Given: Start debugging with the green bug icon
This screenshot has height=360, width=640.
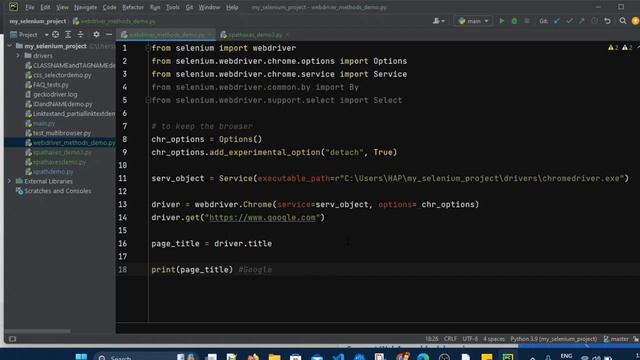Looking at the screenshot, I should tap(514, 21).
